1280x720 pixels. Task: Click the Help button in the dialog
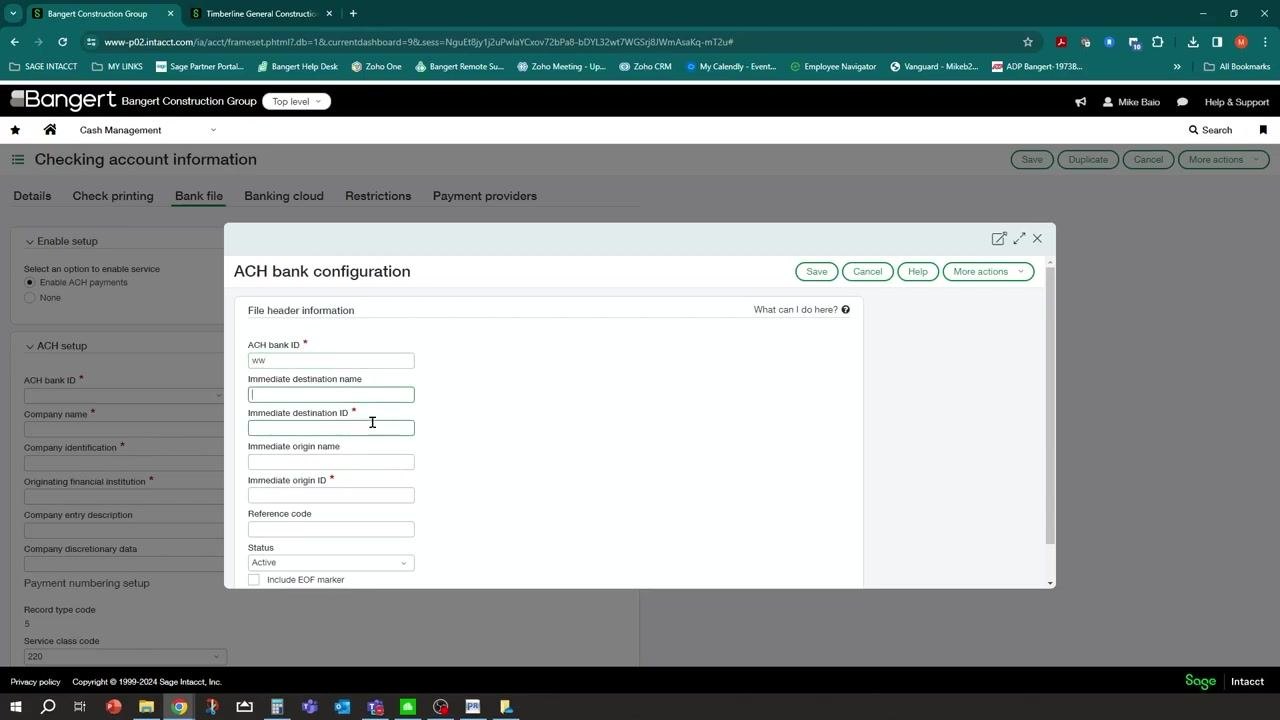pos(917,272)
